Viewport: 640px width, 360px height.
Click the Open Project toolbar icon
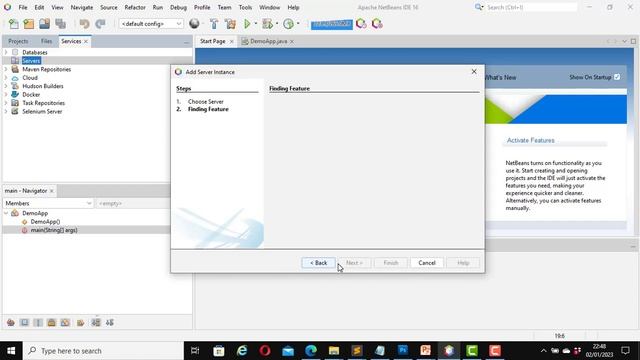tap(44, 24)
